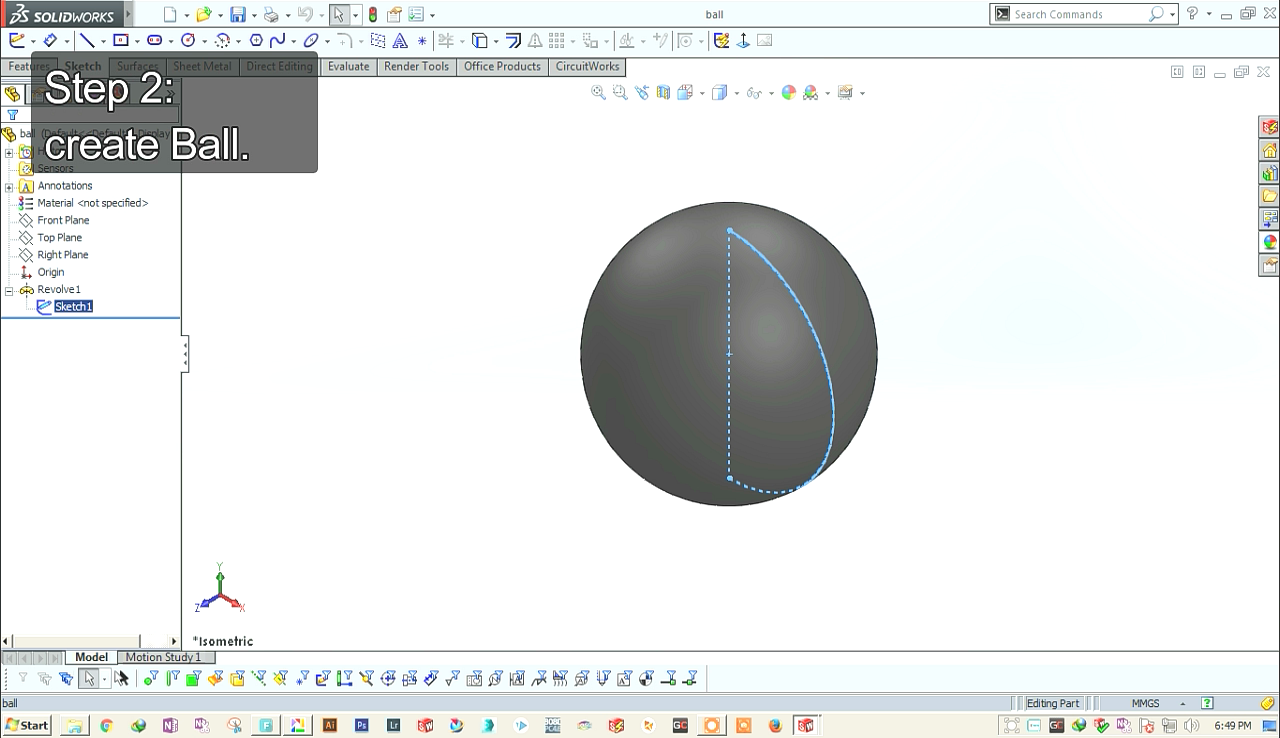
Task: Click the Previous View icon
Action: (x=641, y=92)
